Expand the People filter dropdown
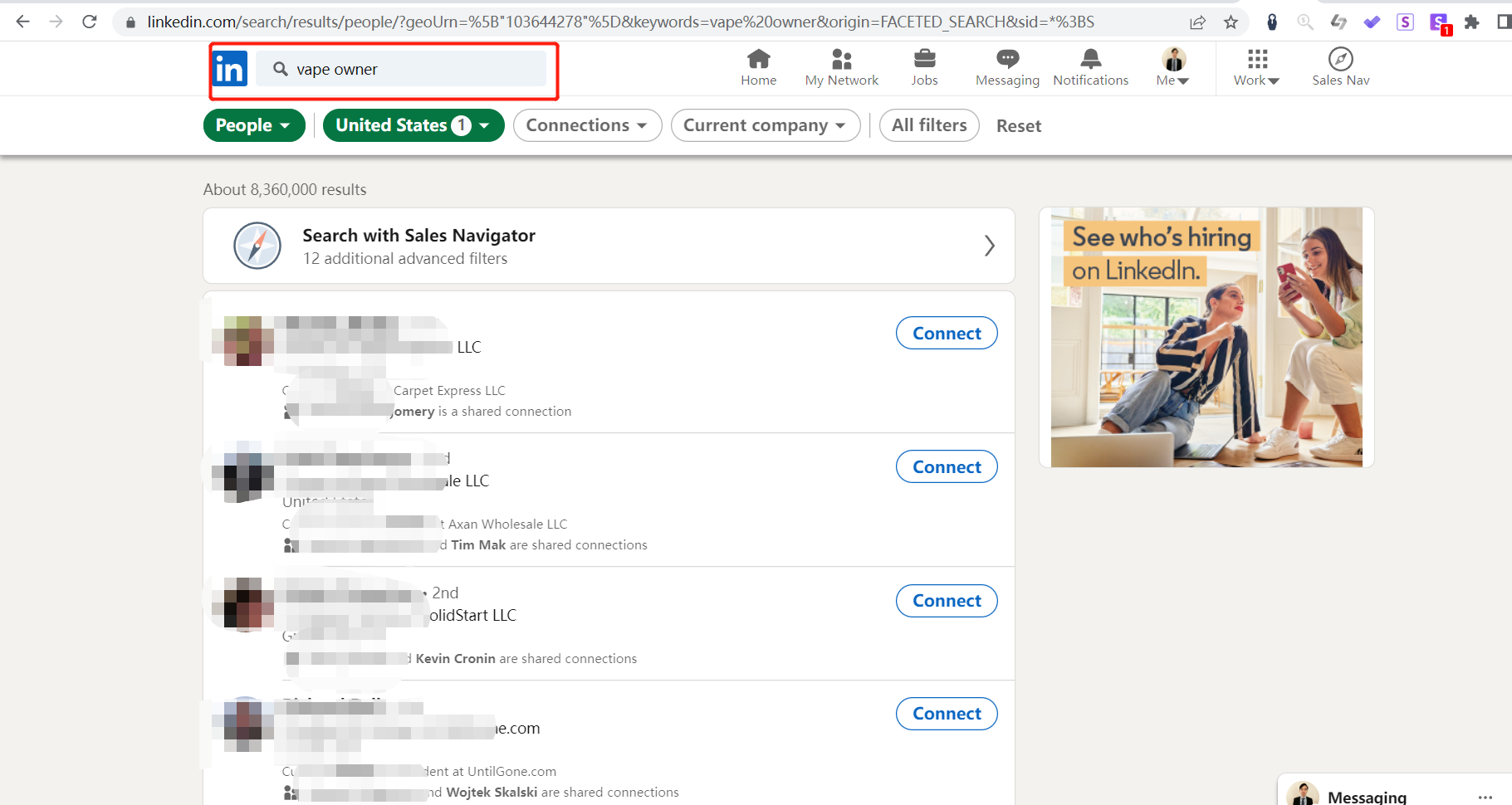The image size is (1512, 805). [x=254, y=125]
